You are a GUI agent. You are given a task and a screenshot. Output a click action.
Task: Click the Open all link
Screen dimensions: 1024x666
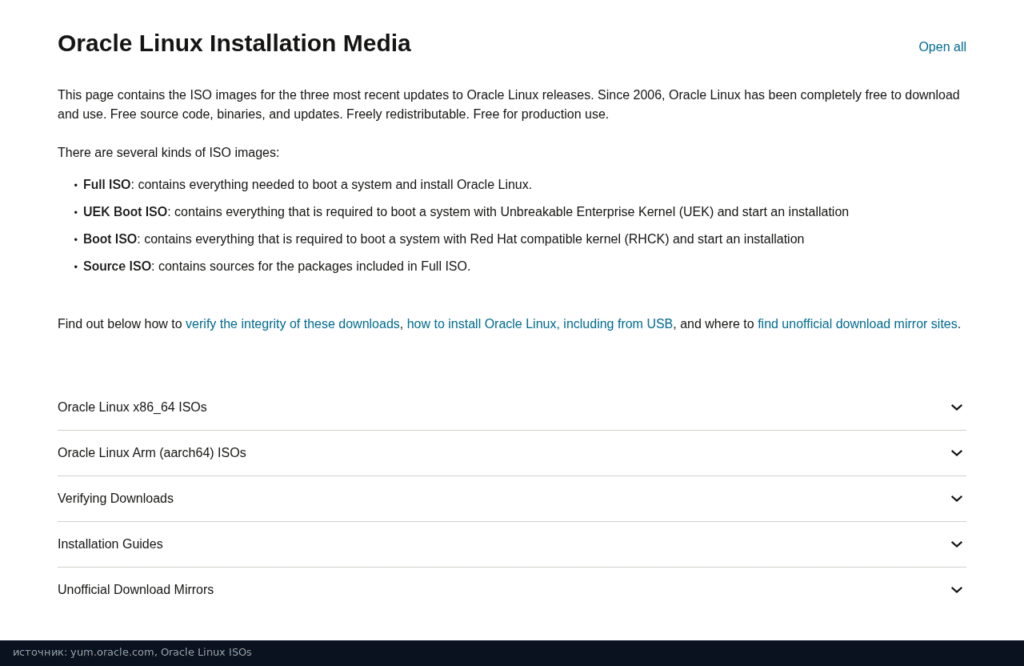point(942,47)
